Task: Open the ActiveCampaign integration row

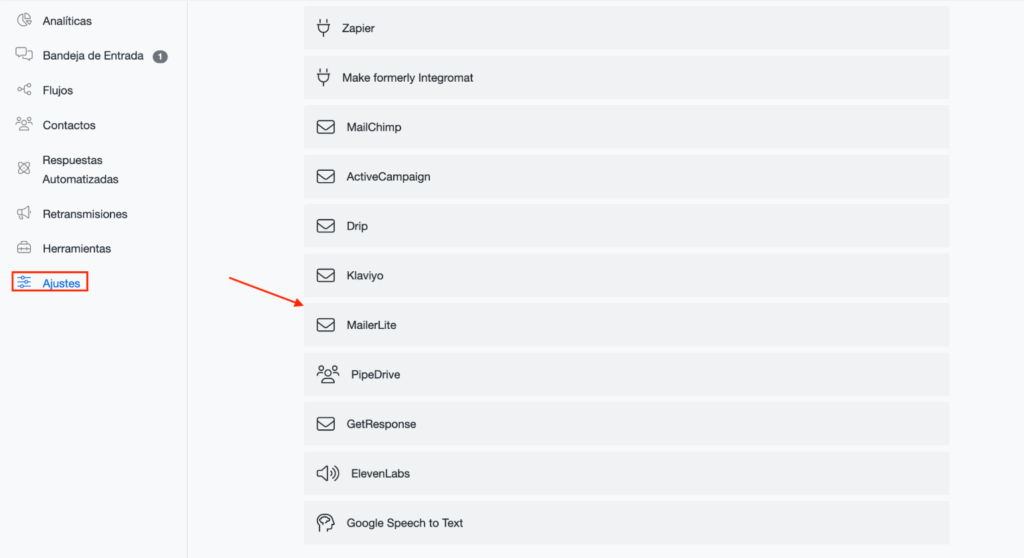Action: [x=626, y=176]
